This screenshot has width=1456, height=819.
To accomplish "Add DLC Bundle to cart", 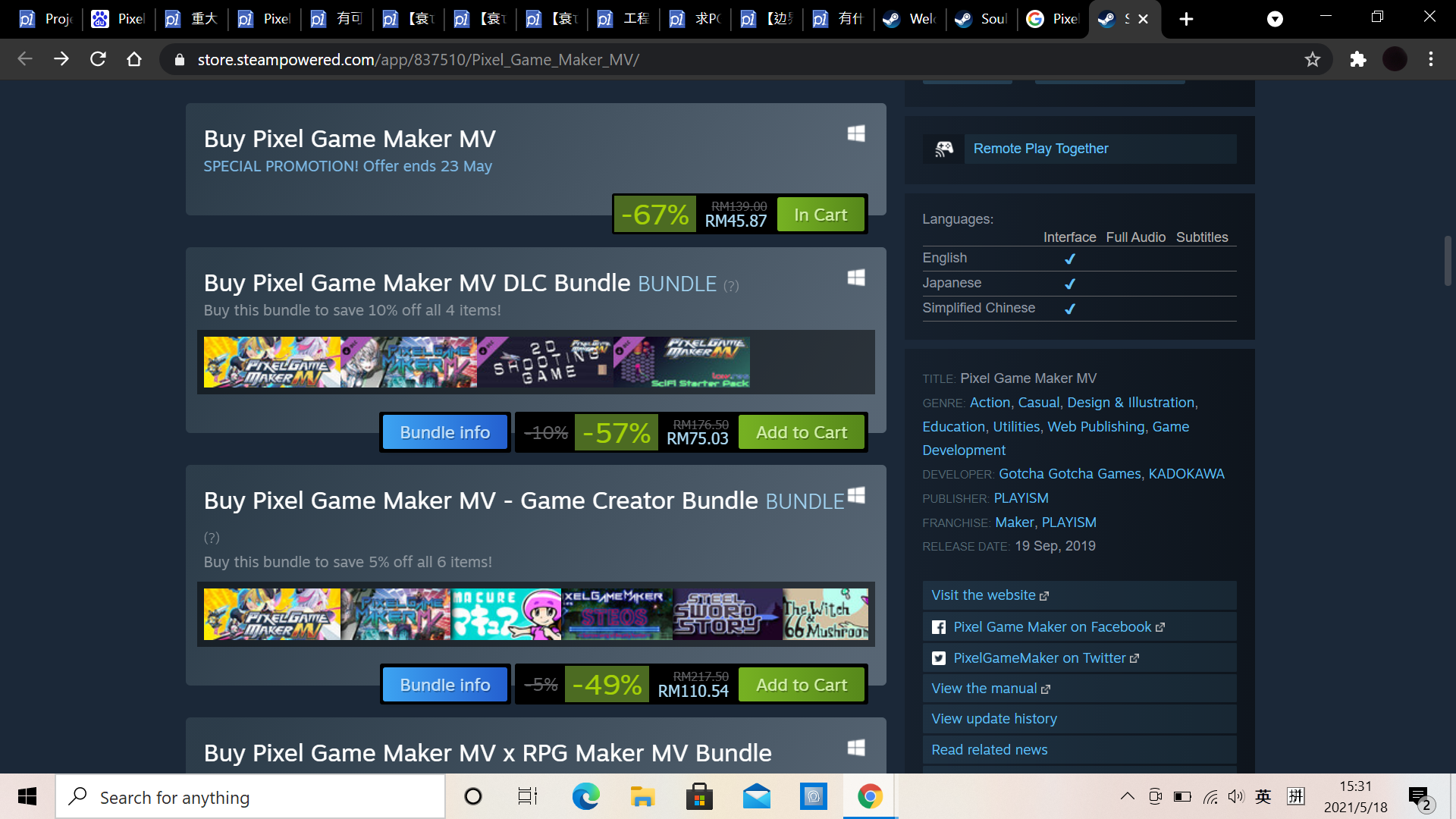I will pos(802,432).
